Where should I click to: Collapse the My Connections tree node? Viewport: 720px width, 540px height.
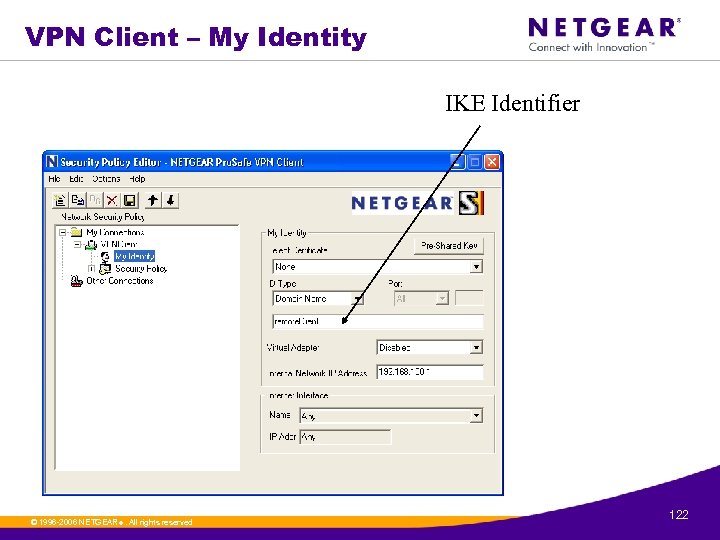tap(63, 232)
